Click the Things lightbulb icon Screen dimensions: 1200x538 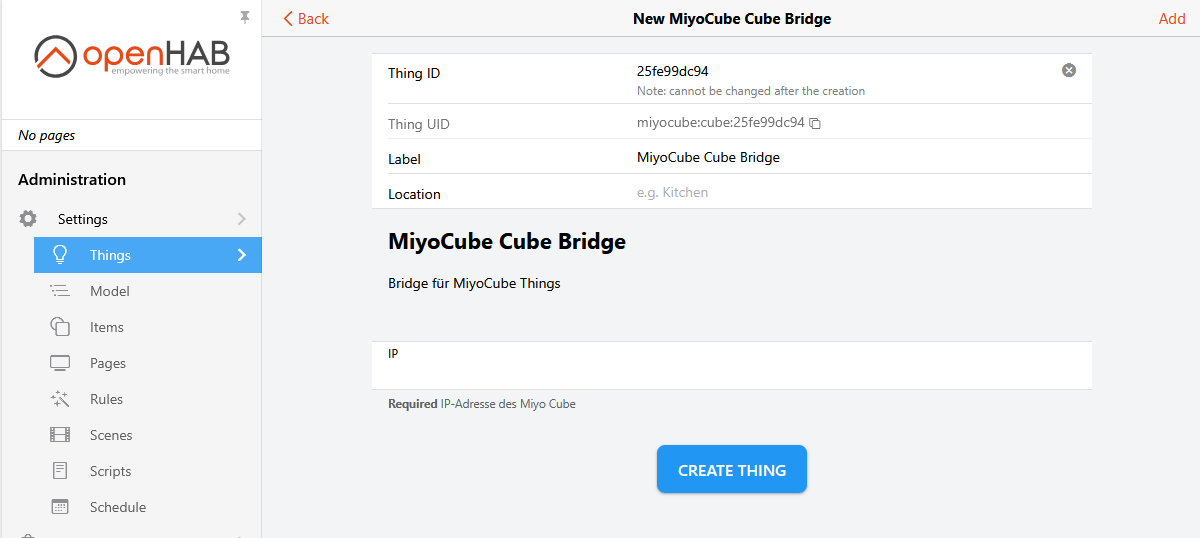60,255
